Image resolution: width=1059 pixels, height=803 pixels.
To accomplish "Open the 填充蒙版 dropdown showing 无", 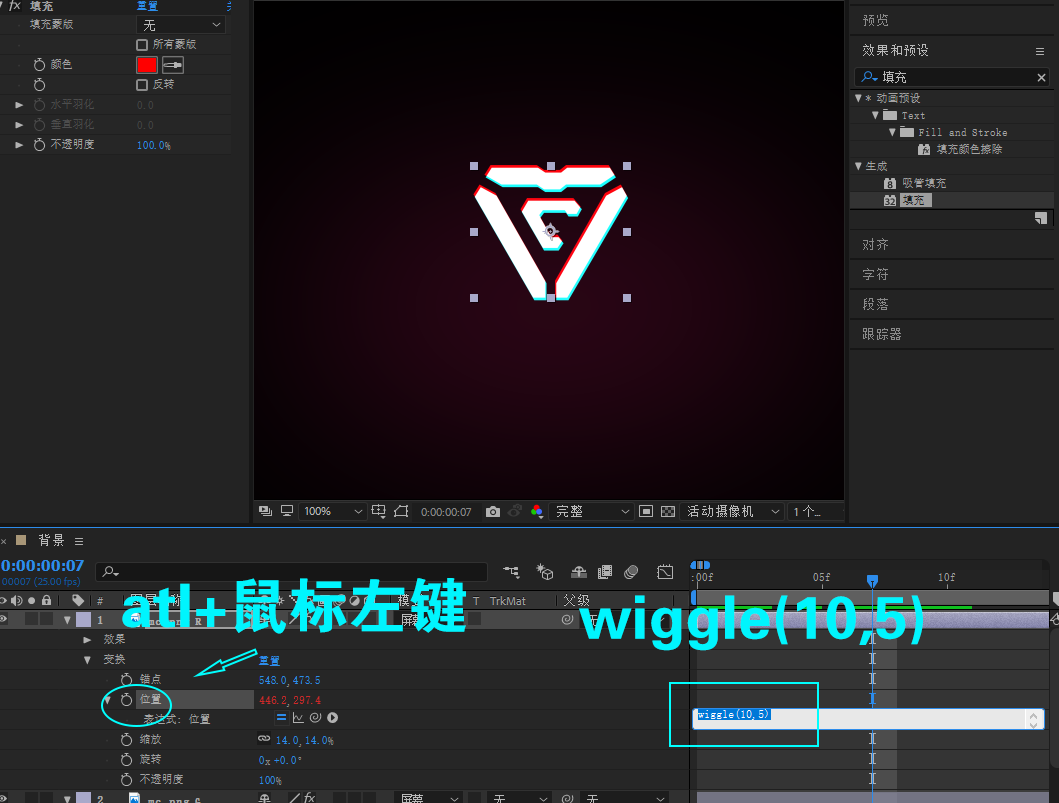I will coord(180,24).
